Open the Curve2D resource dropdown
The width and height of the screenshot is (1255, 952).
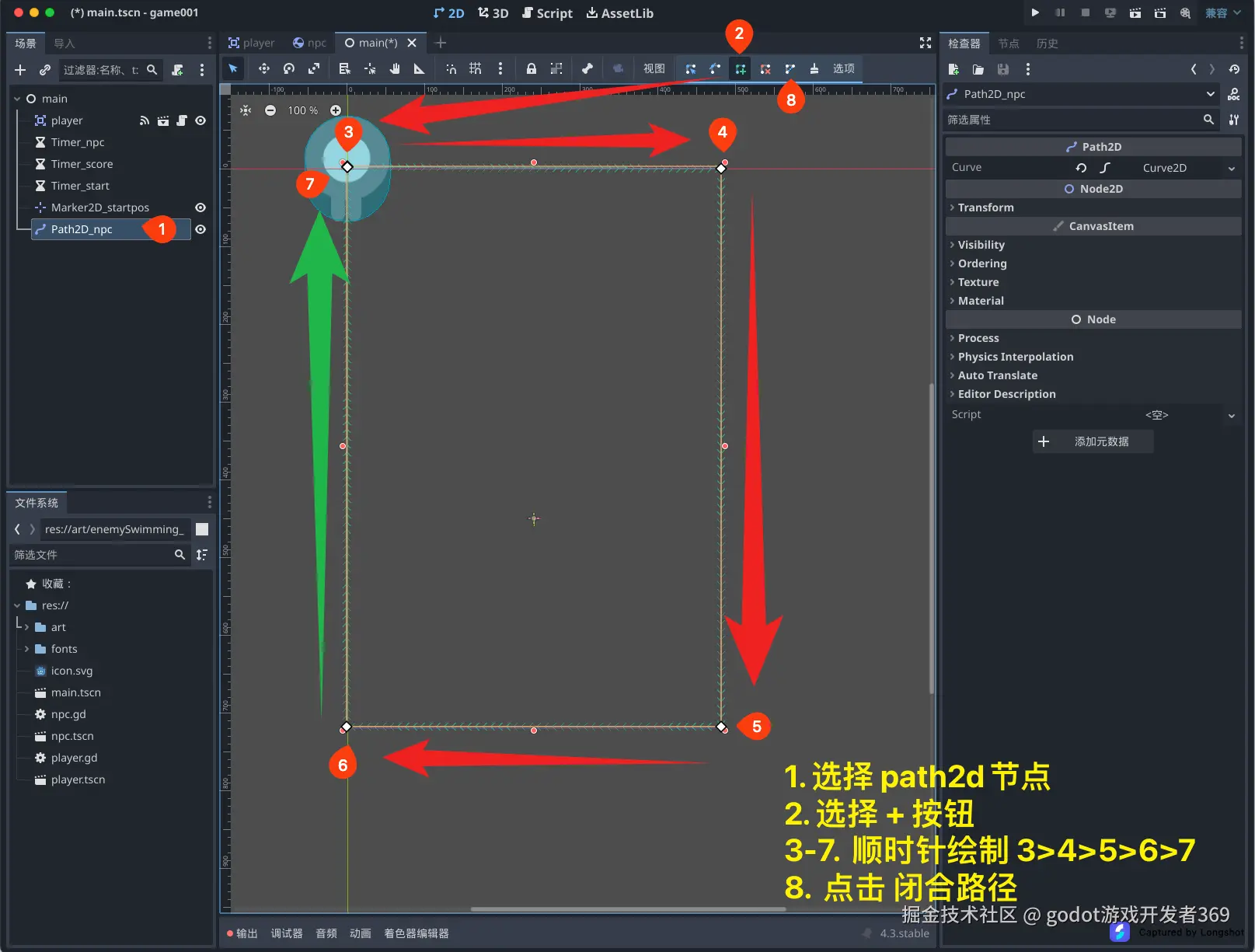tap(1231, 168)
